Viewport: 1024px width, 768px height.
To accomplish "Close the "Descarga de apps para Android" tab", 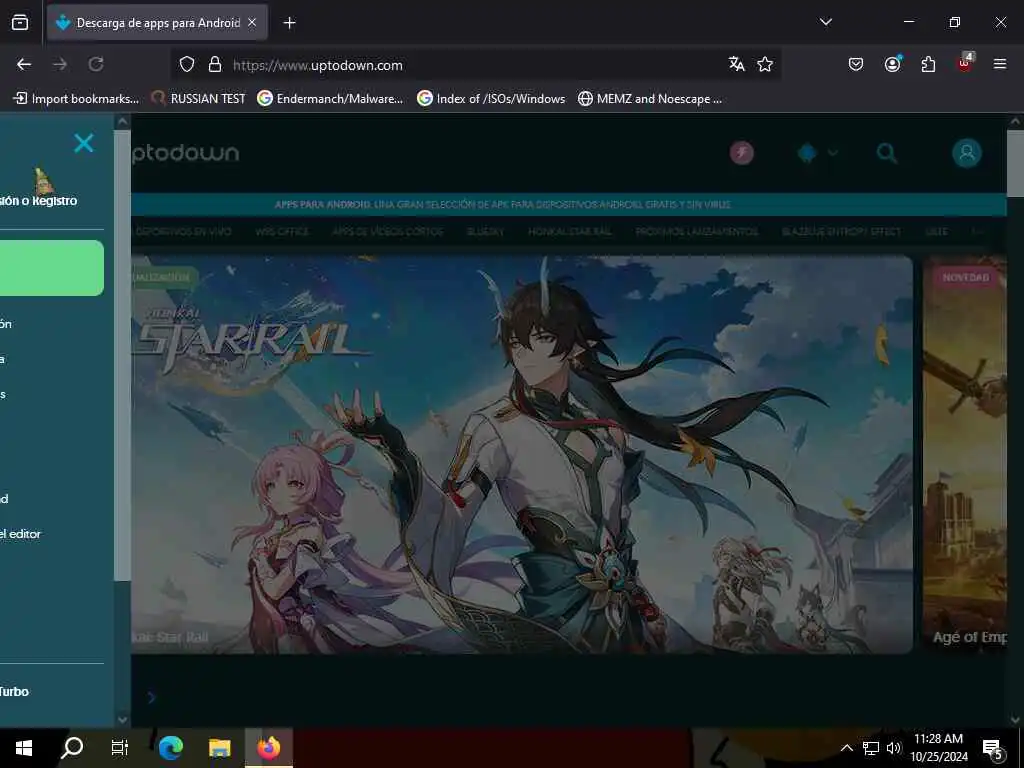I will (252, 23).
